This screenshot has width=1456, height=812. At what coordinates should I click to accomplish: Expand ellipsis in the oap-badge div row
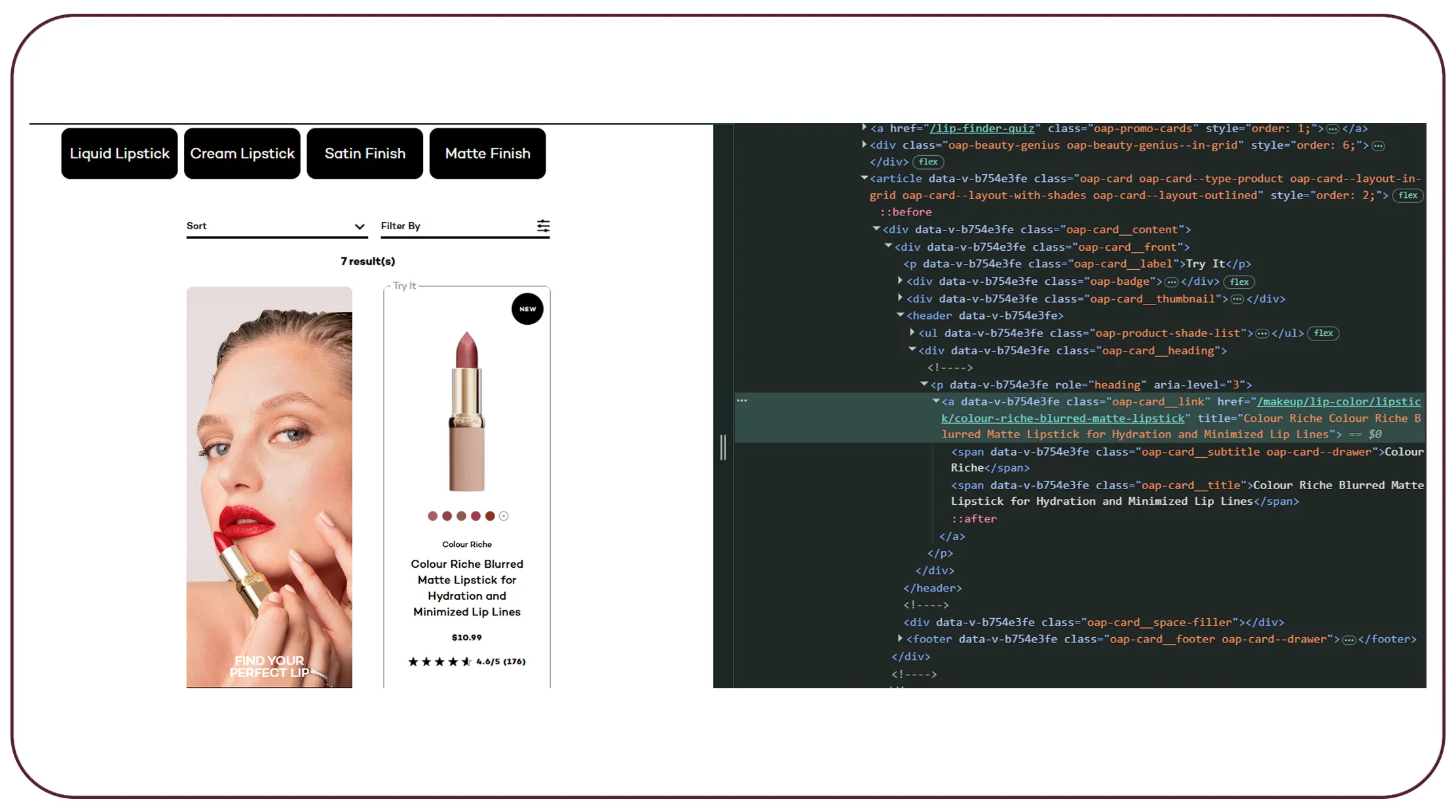click(x=1171, y=282)
